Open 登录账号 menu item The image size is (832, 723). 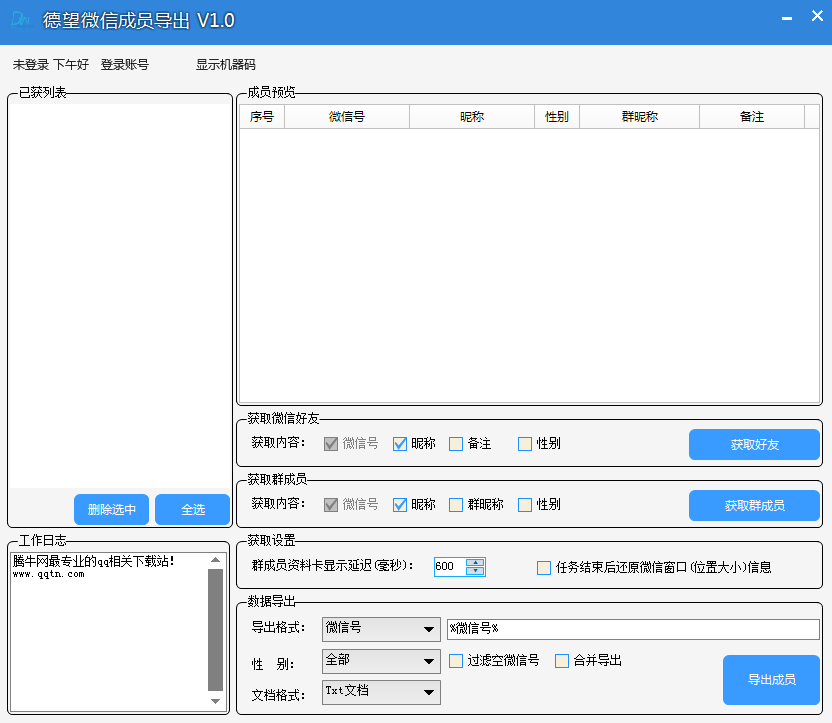[125, 65]
